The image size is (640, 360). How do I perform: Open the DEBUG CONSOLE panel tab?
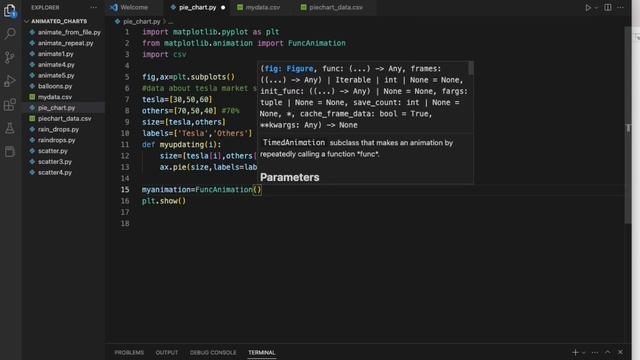click(x=213, y=352)
